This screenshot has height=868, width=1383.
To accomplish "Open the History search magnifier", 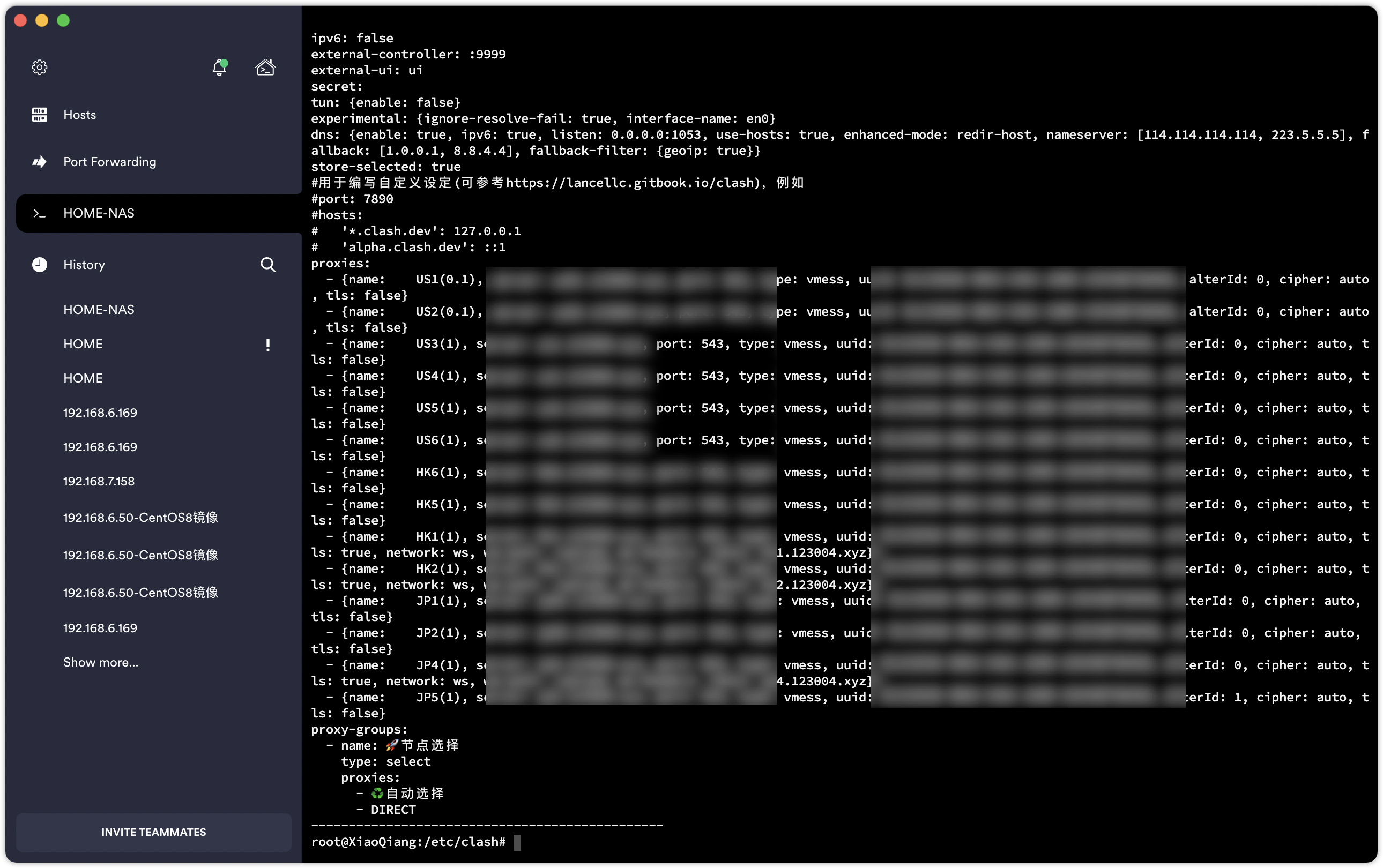I will [268, 265].
